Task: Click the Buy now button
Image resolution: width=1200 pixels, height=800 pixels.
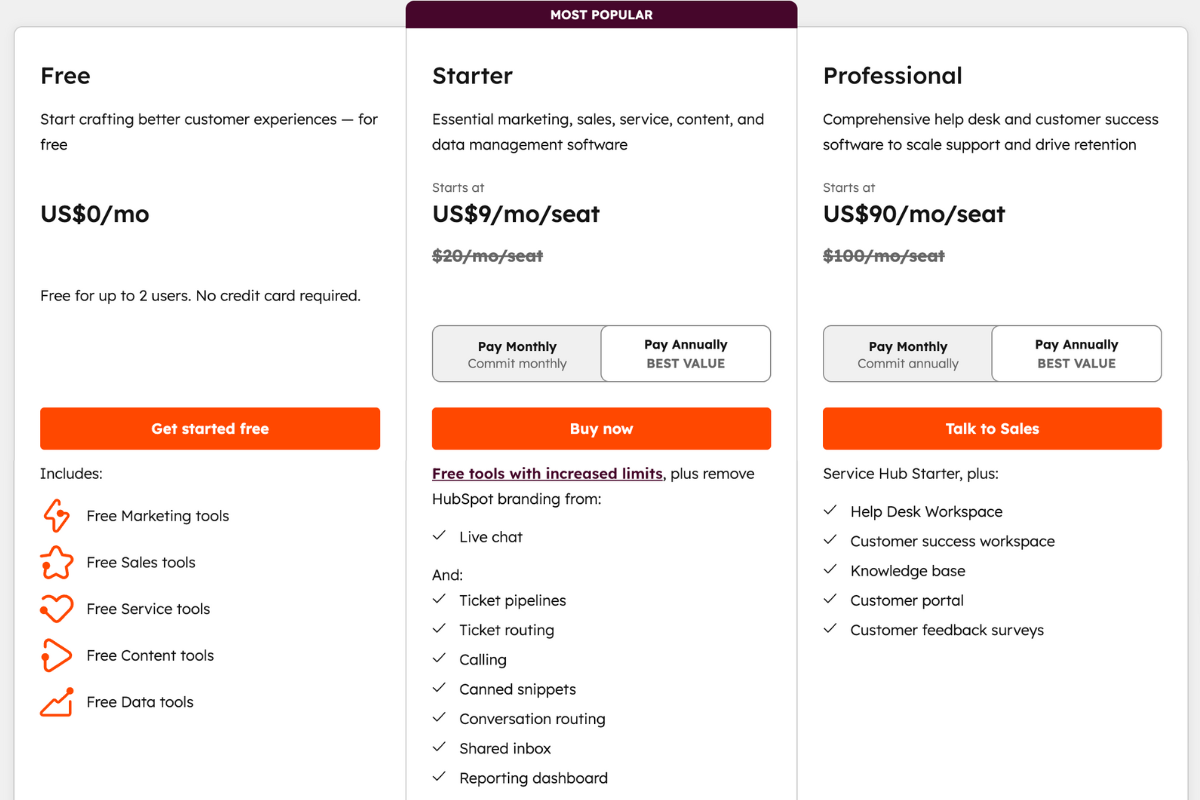Action: (x=601, y=428)
